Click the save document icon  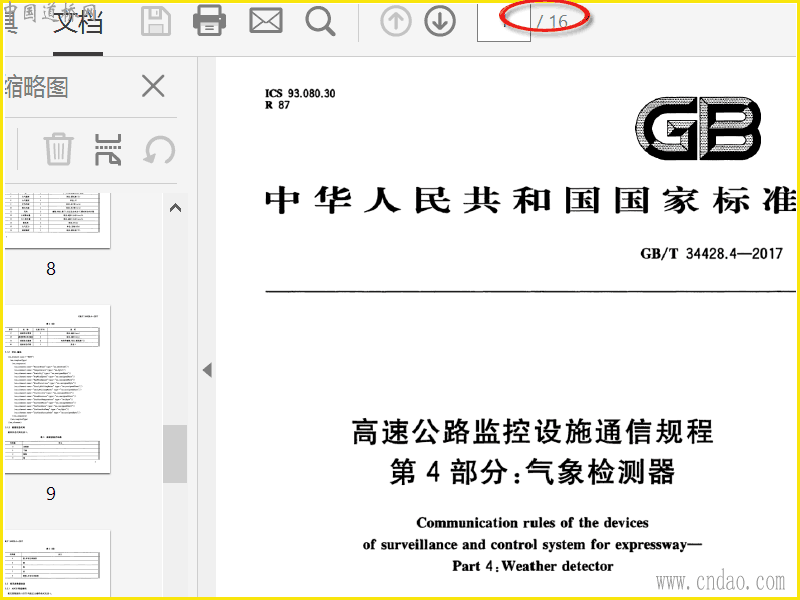point(156,21)
